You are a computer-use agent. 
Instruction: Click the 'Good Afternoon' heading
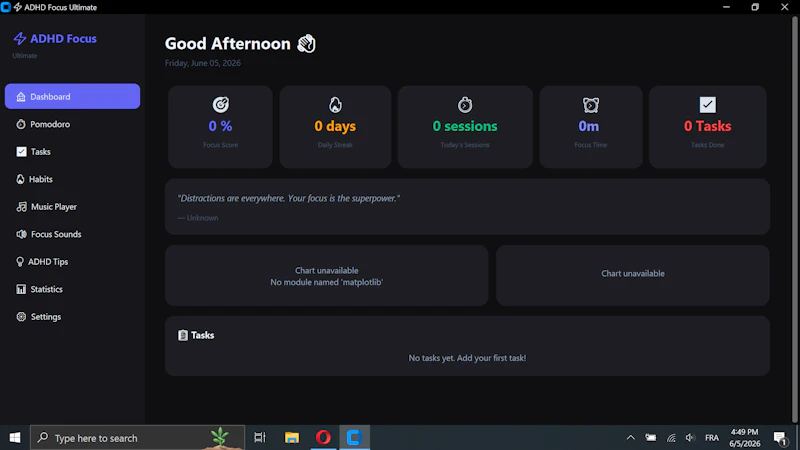(228, 43)
